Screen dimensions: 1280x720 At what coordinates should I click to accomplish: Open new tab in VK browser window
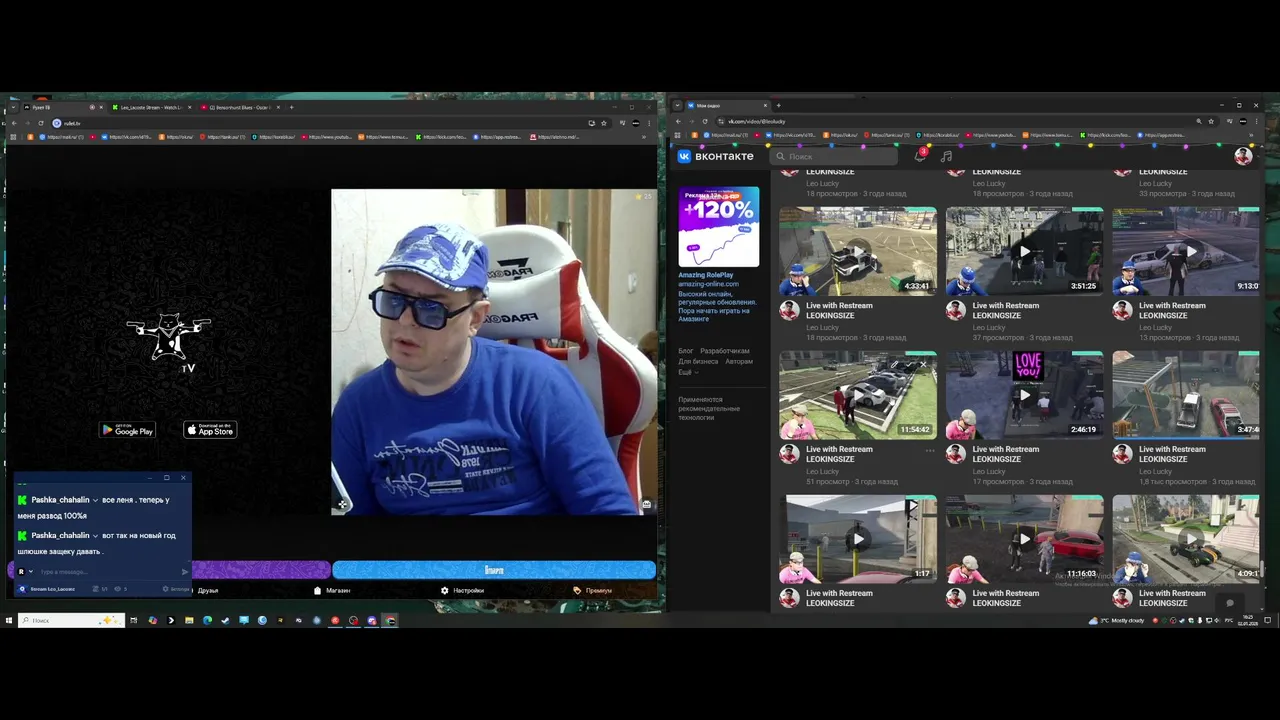tap(778, 105)
